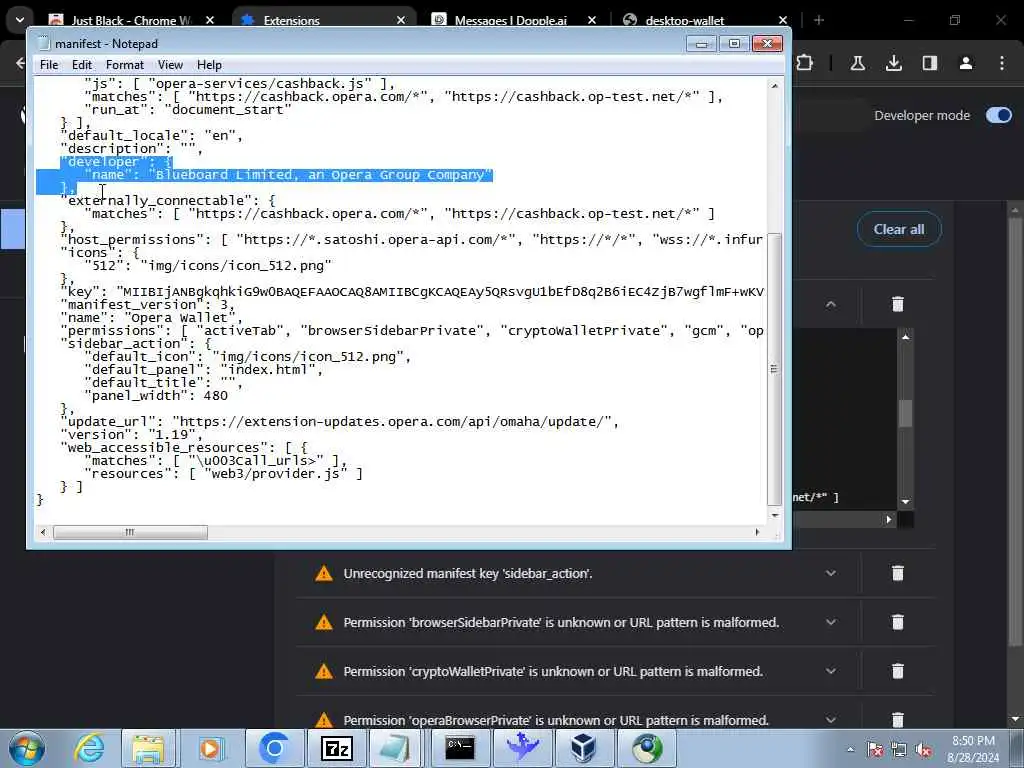This screenshot has width=1024, height=768.
Task: Click code panel scroll up arrow in Extensions
Action: (x=905, y=337)
